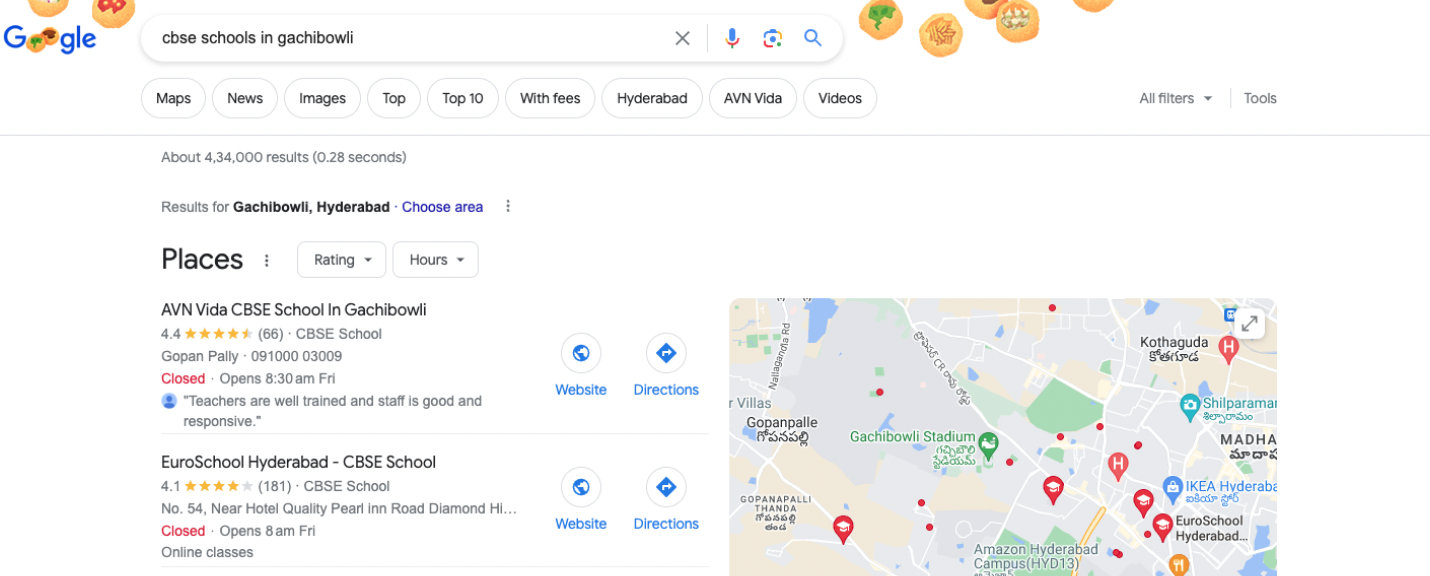Switch to the Images results tab
Screen dimensions: 1430x576
point(322,98)
